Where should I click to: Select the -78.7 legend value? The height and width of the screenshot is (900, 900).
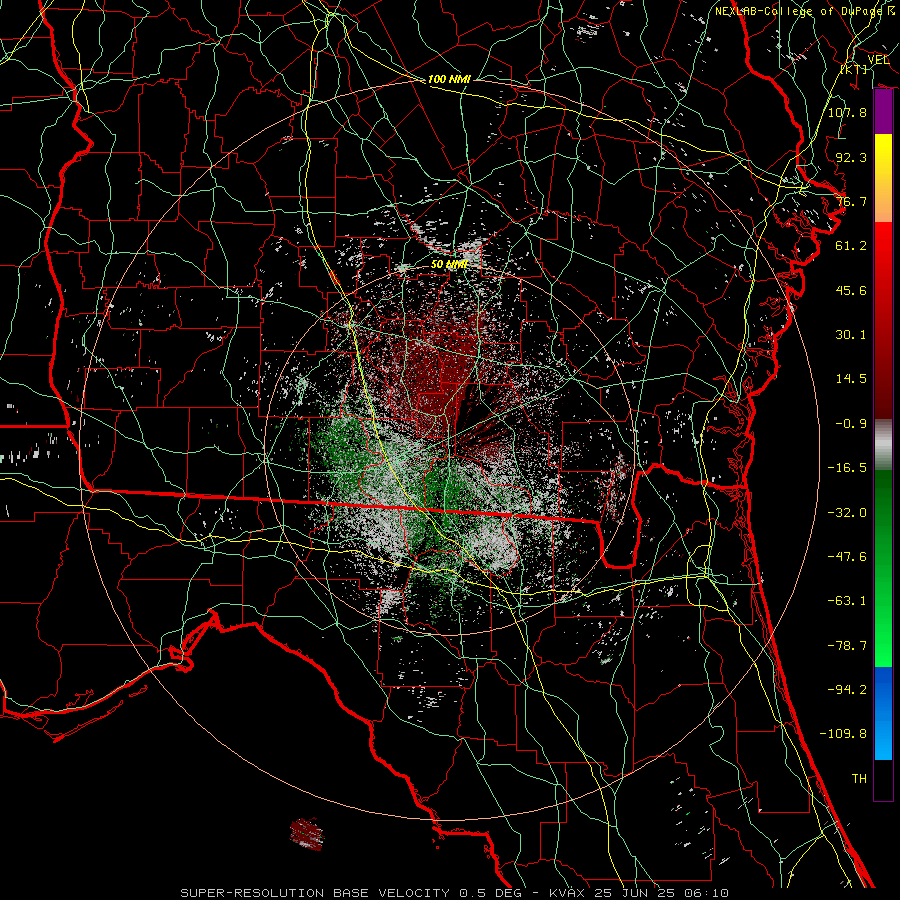(847, 645)
